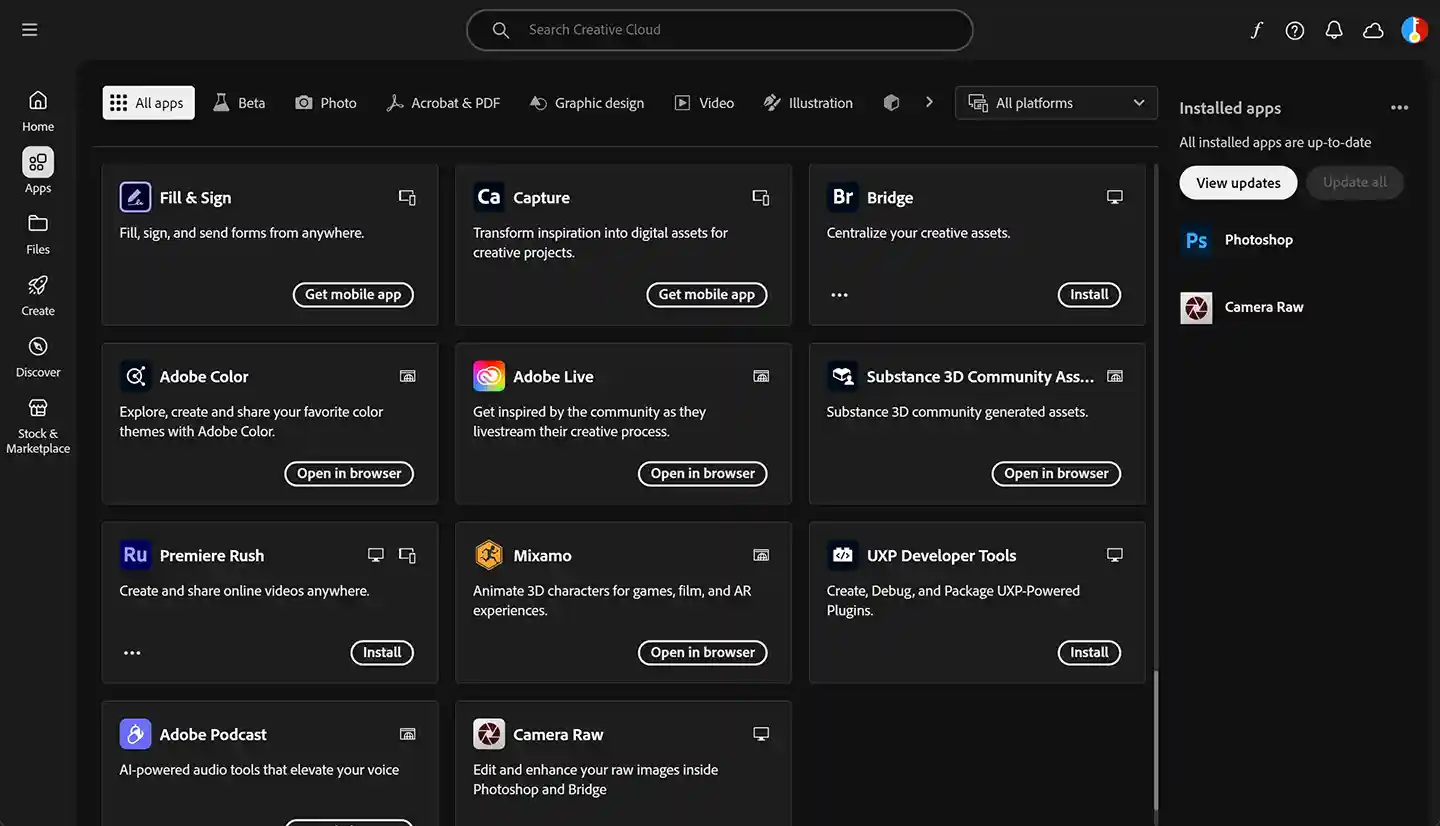Viewport: 1440px width, 826px height.
Task: Open the help question mark icon
Action: click(x=1295, y=30)
